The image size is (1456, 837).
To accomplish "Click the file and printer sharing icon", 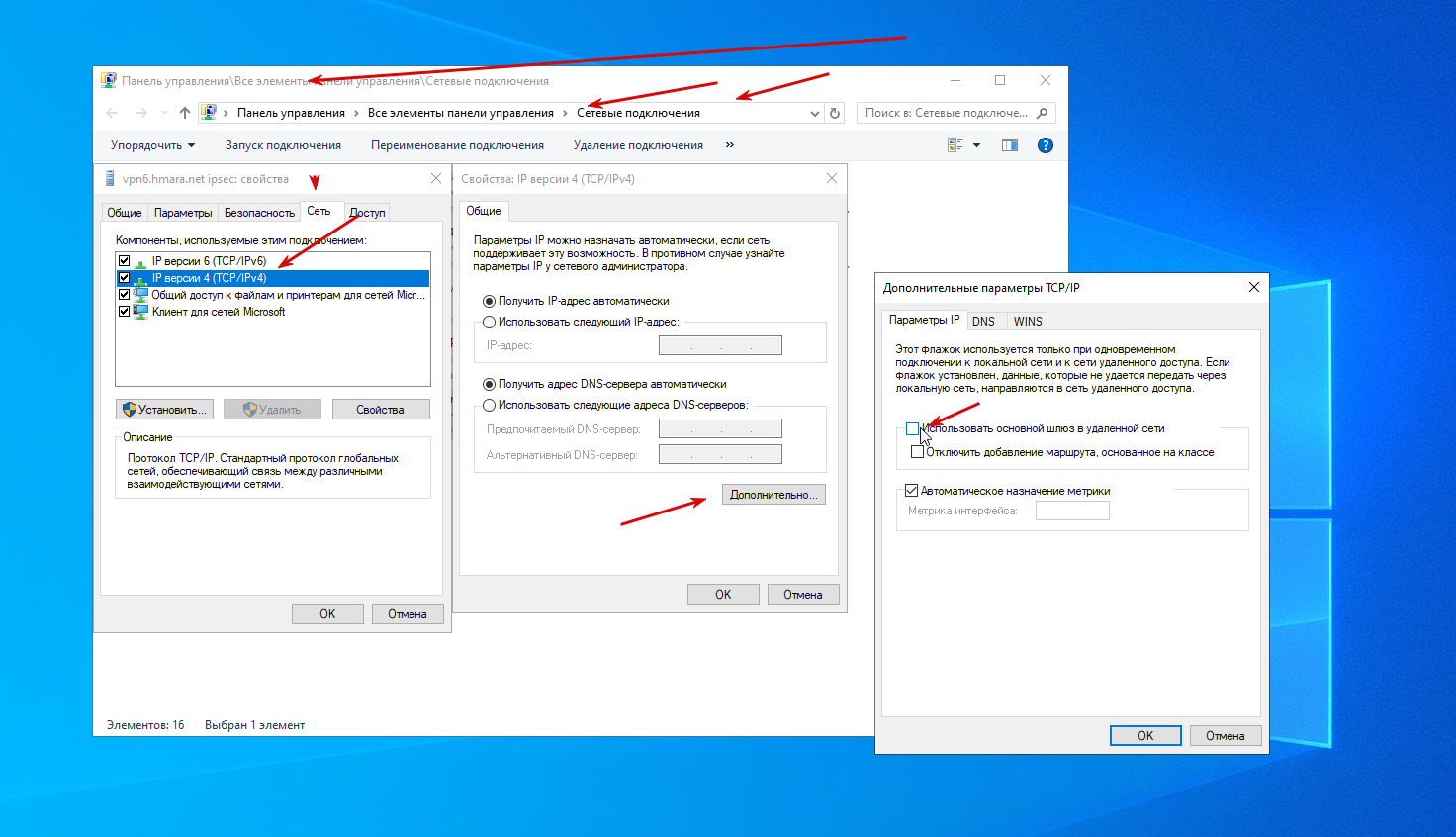I will tap(140, 295).
